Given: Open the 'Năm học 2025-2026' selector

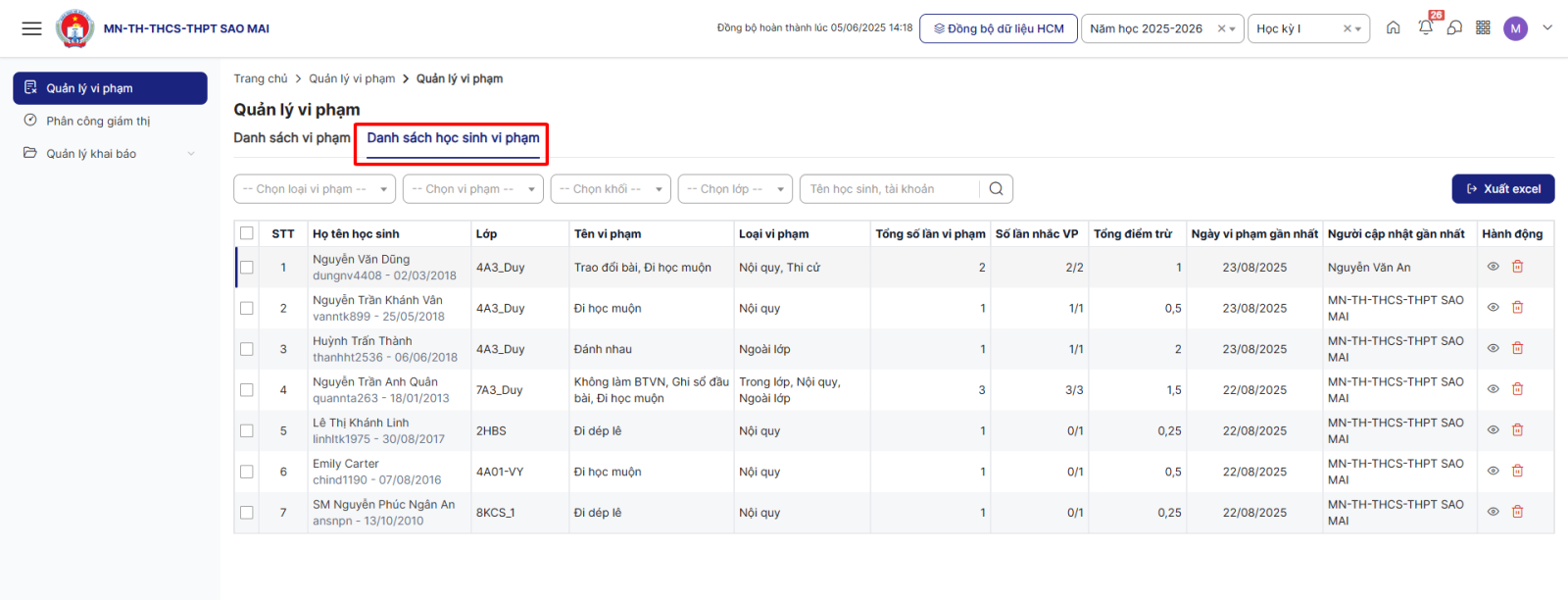Looking at the screenshot, I should 1151,28.
